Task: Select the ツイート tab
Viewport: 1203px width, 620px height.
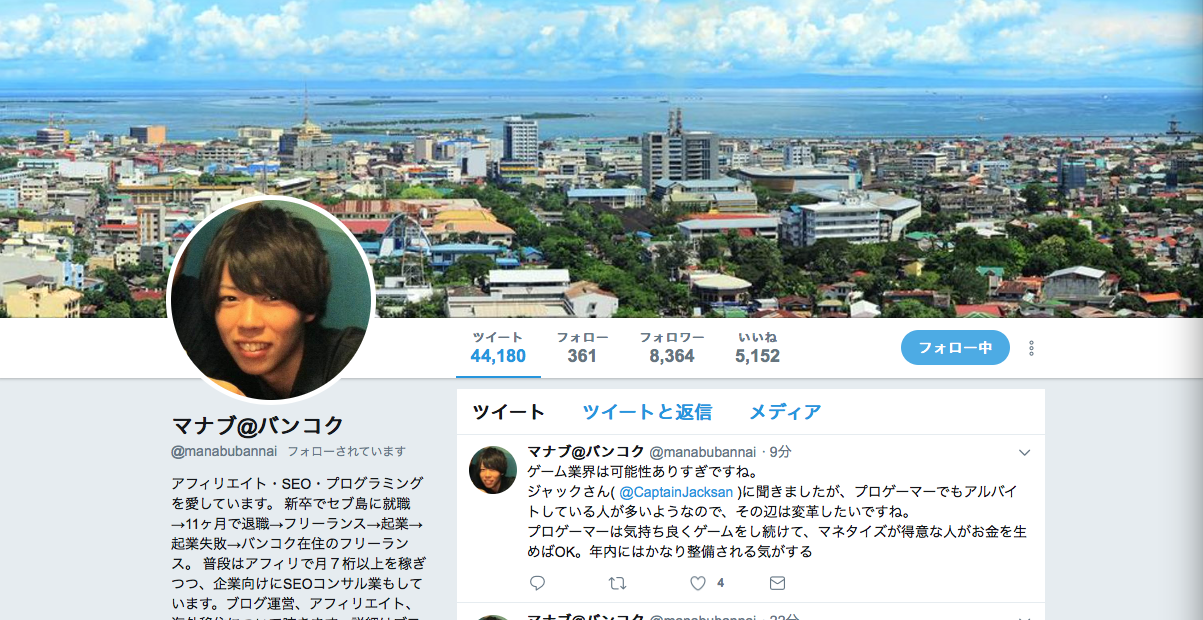Action: point(508,412)
